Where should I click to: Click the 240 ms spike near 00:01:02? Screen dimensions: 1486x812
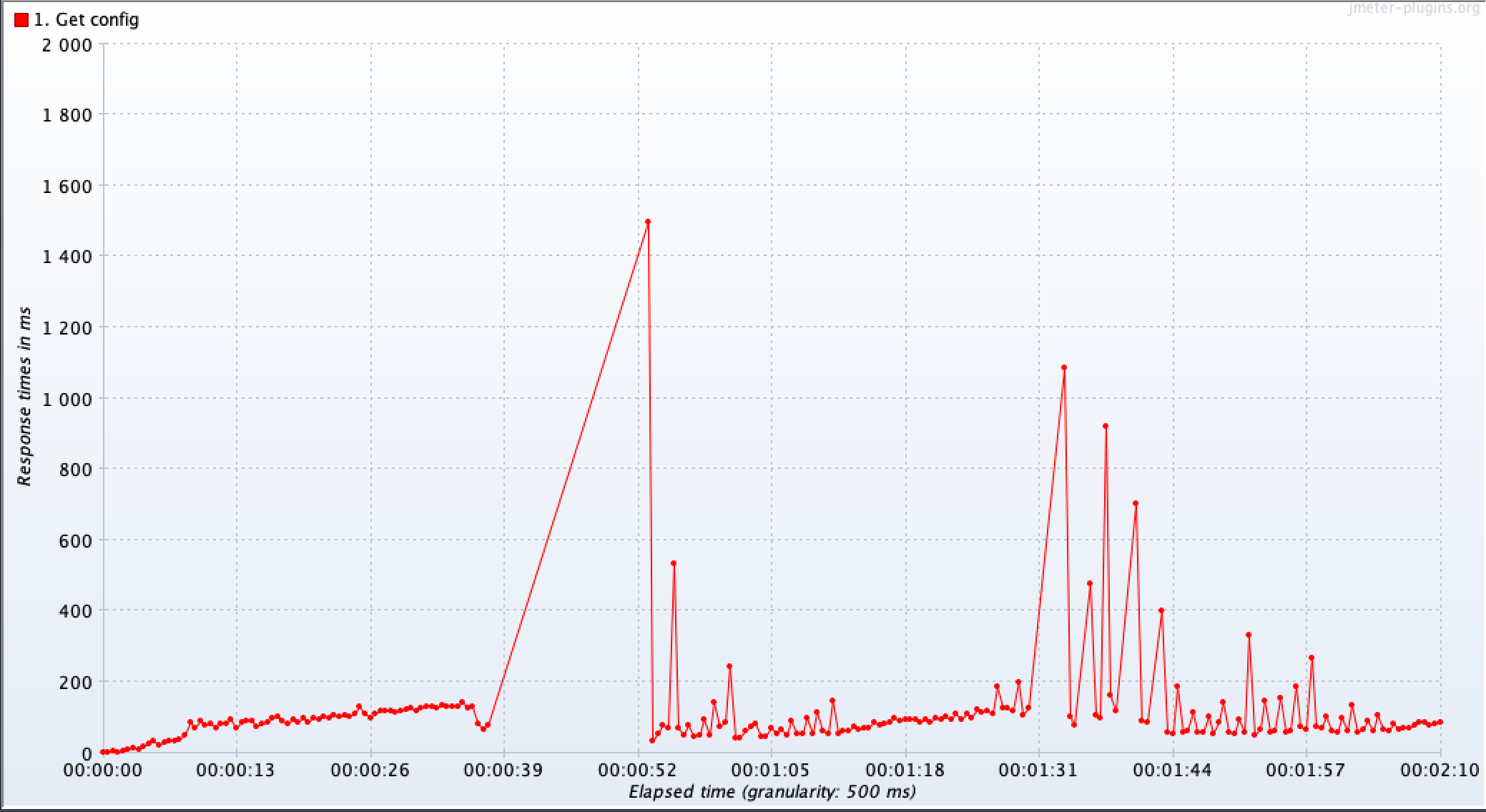[730, 665]
